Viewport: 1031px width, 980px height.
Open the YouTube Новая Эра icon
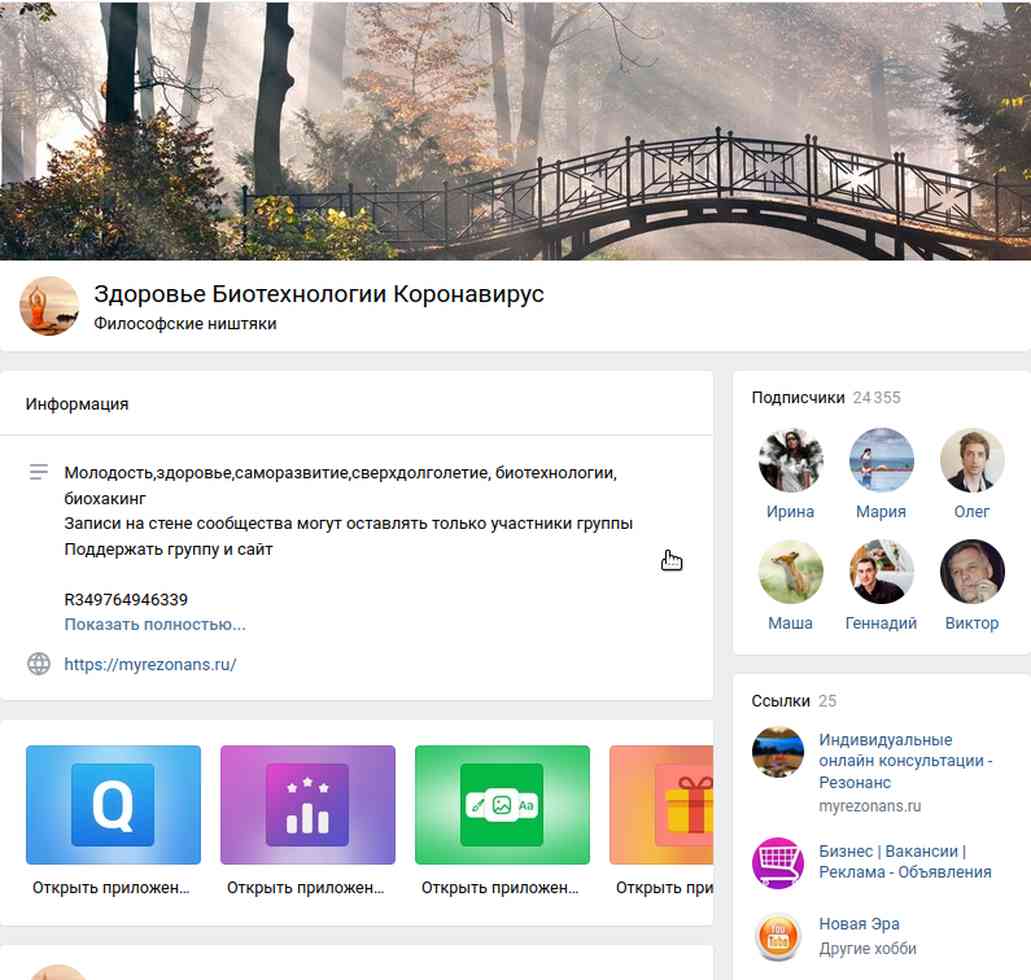click(778, 937)
